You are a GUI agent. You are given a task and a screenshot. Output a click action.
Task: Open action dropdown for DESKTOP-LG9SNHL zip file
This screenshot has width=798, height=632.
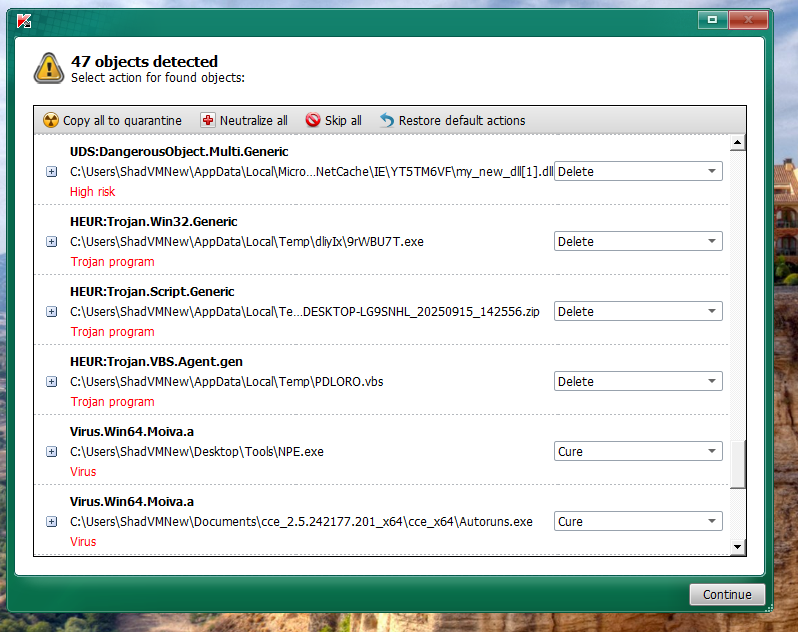point(638,311)
